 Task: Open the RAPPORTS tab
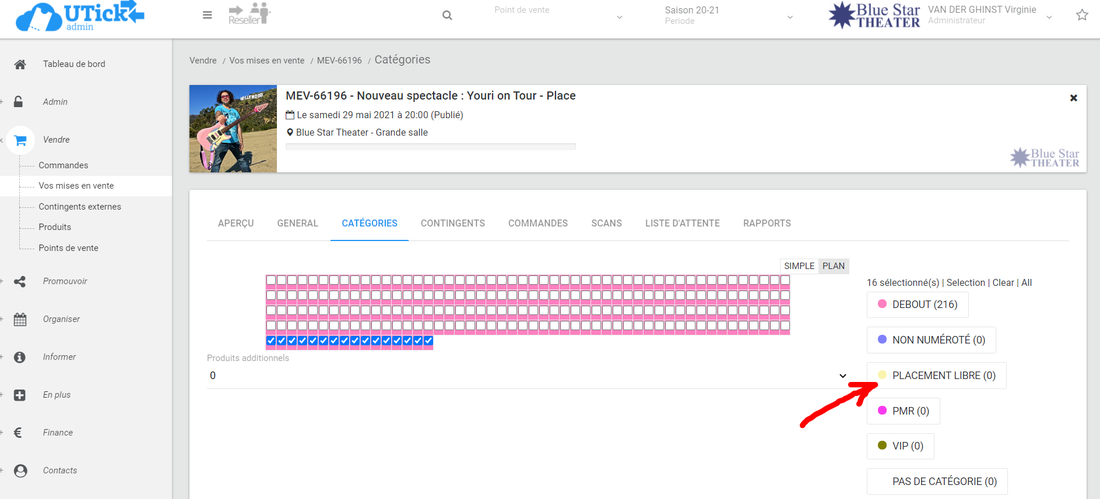(x=766, y=223)
